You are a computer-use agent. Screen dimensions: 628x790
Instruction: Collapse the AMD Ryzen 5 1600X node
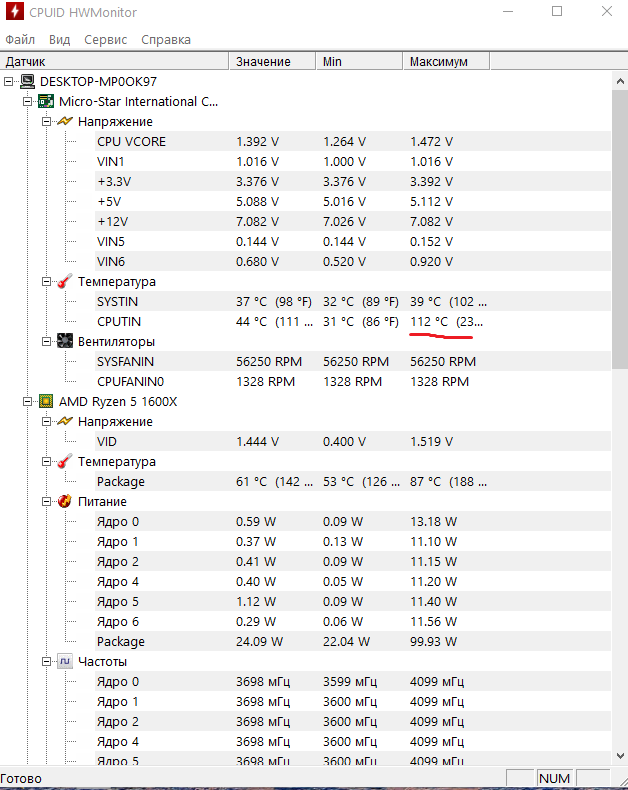click(x=27, y=401)
